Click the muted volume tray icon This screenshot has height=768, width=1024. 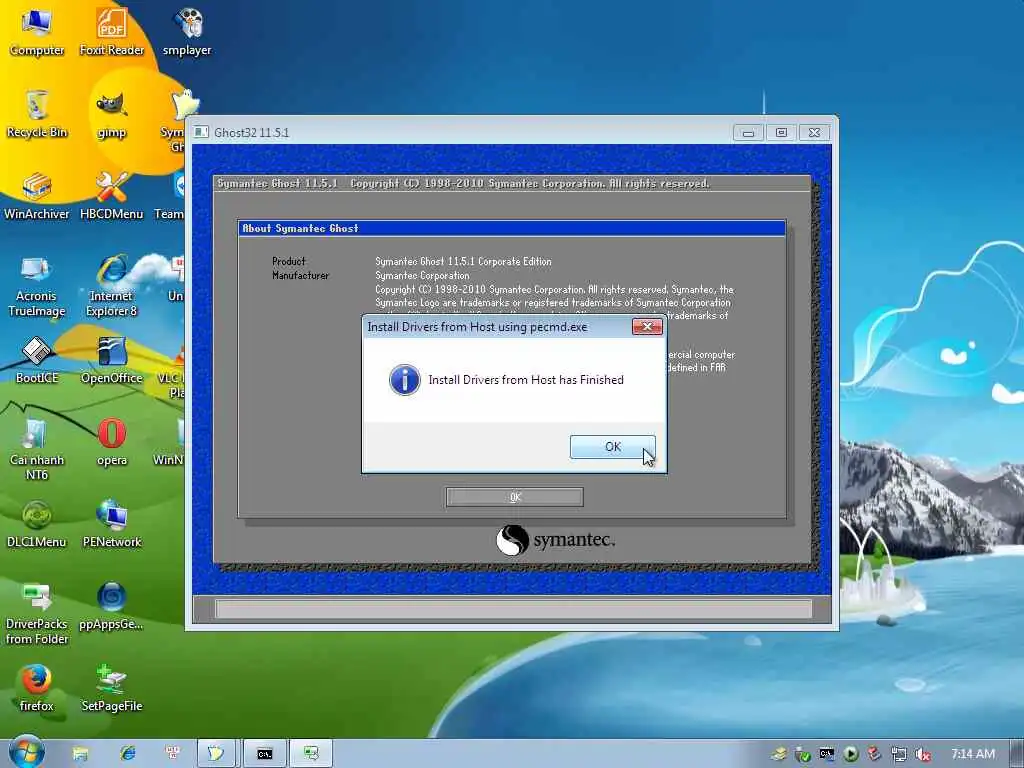[923, 754]
